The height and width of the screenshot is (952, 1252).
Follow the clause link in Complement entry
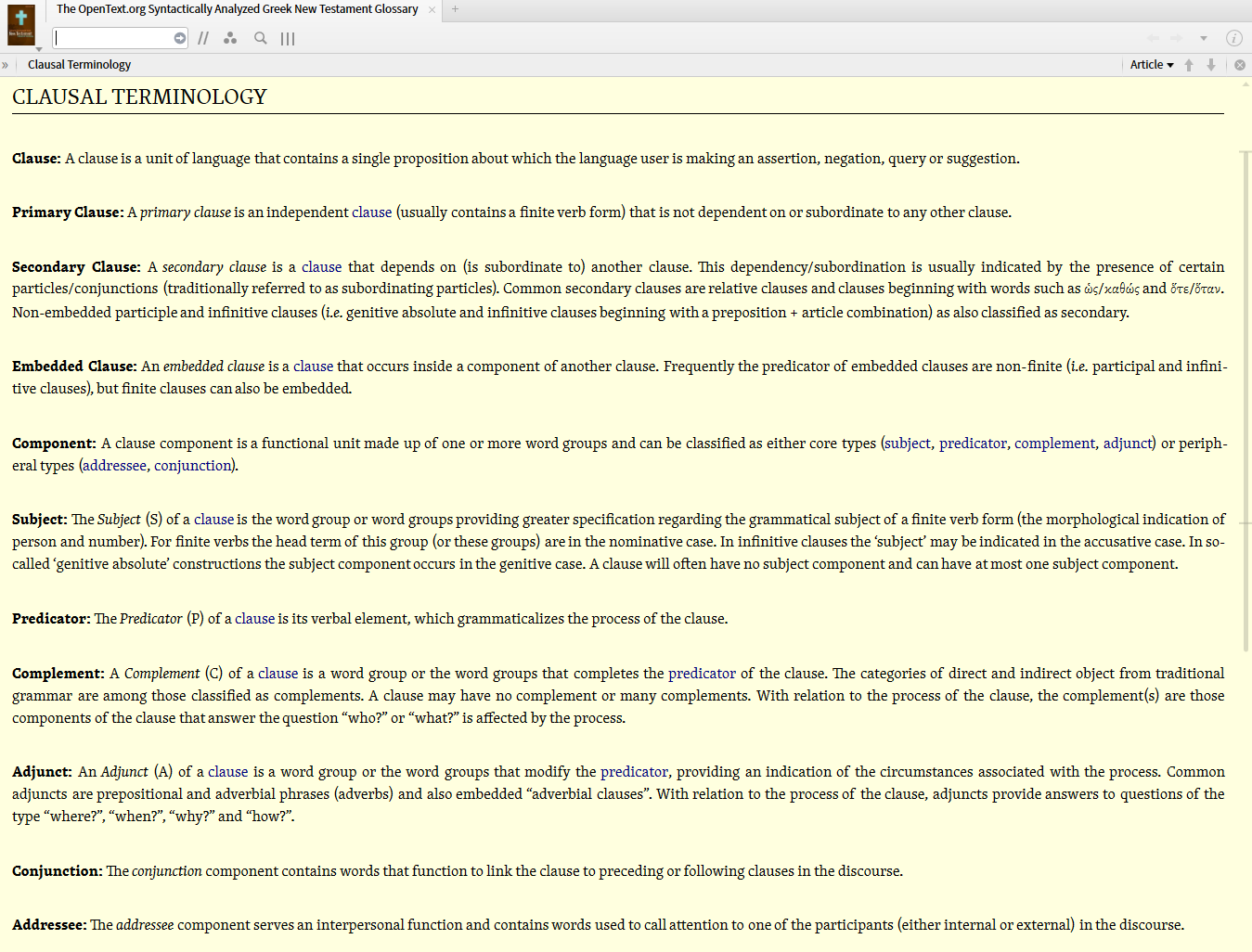pos(278,674)
